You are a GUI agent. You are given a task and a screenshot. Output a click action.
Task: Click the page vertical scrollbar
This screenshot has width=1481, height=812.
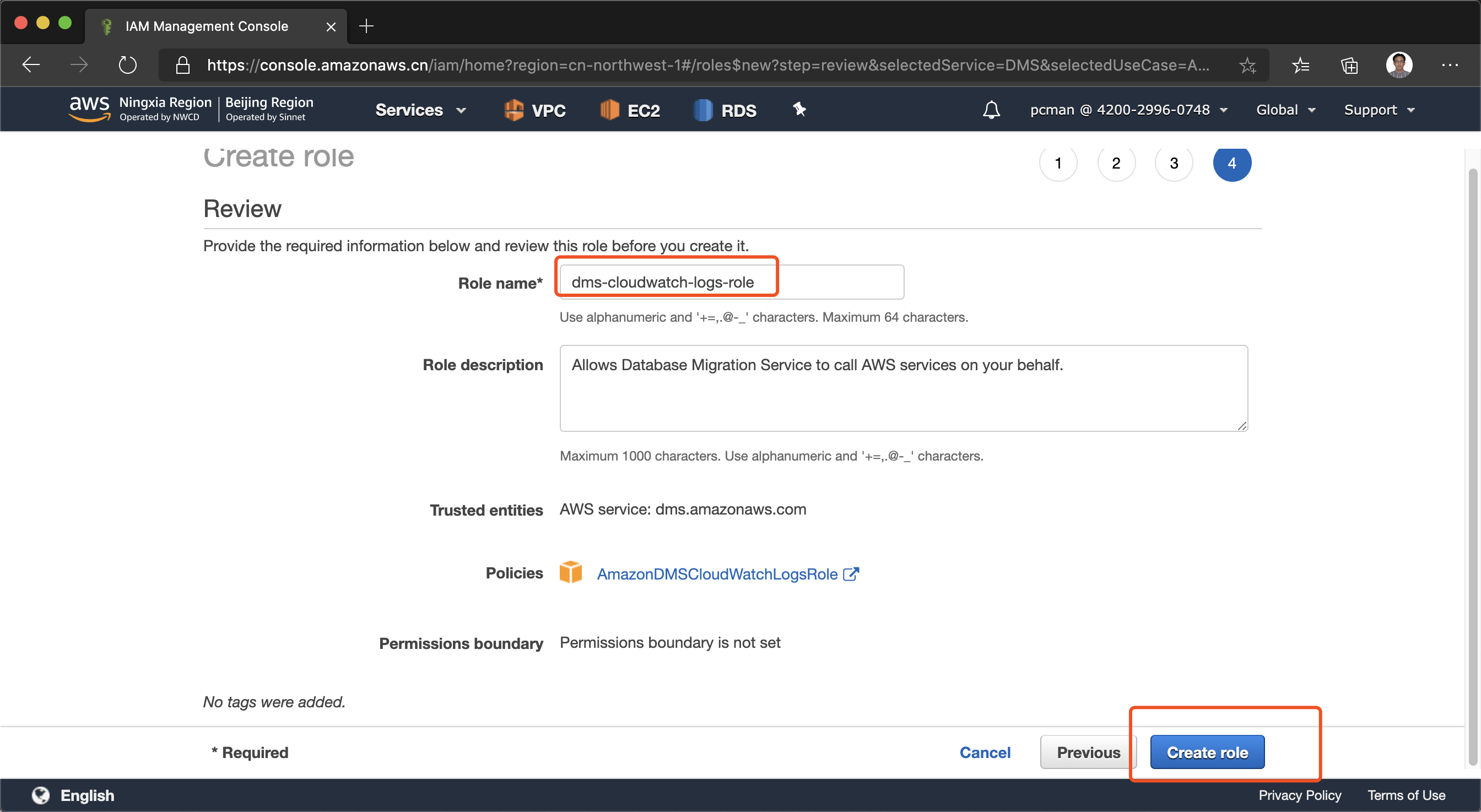[1472, 460]
